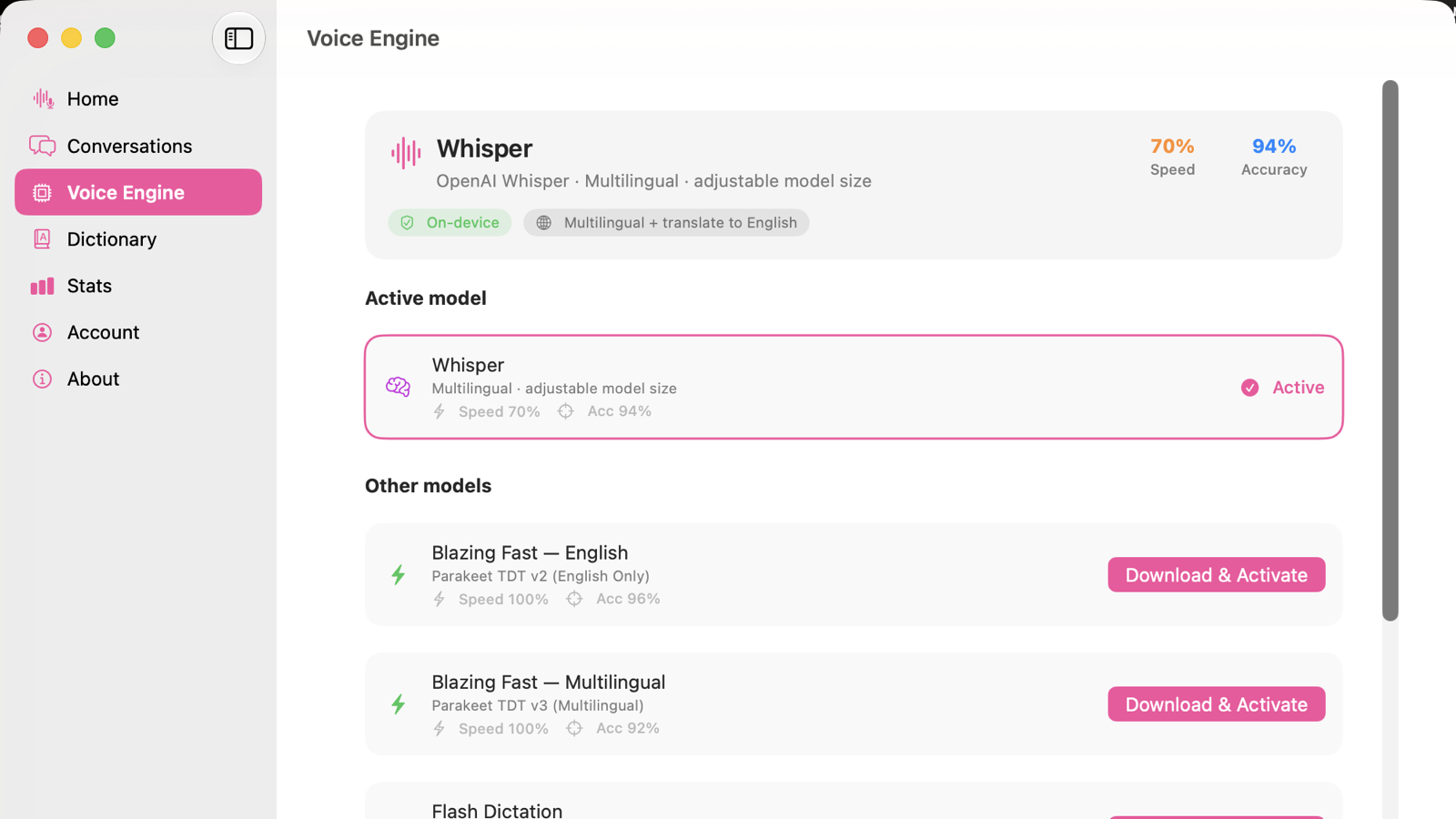The height and width of the screenshot is (819, 1456).
Task: Click the green bolt for Blazing Fast Multilingual
Action: (x=399, y=704)
